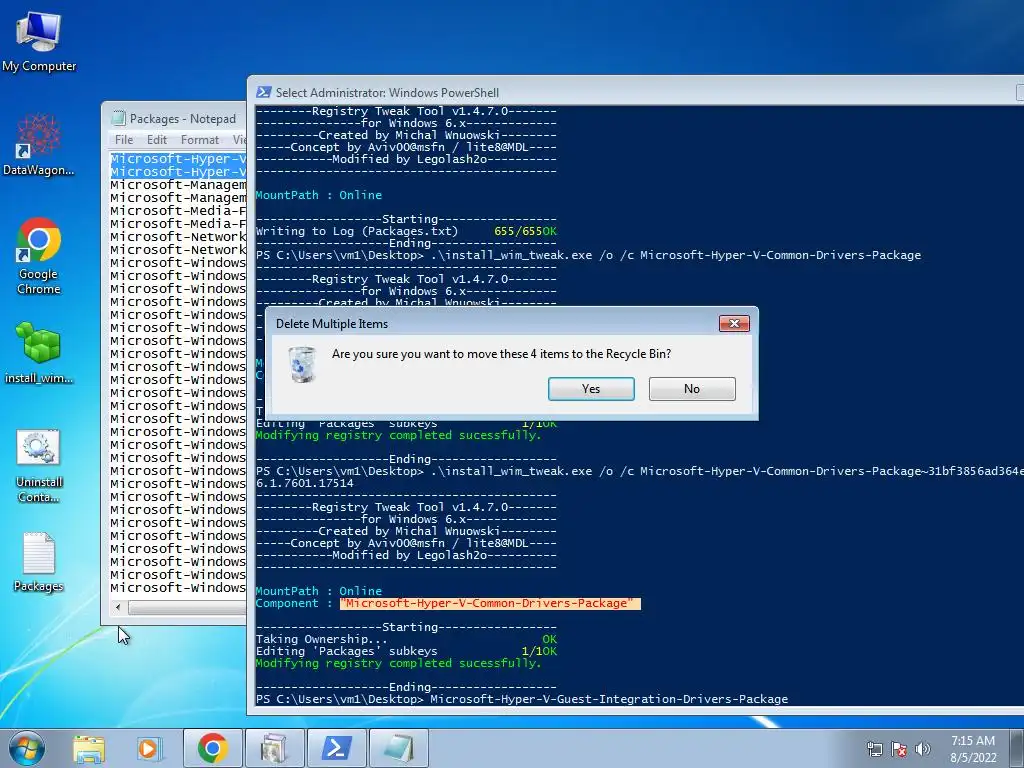Select the Packages text file icon
Image resolution: width=1024 pixels, height=768 pixels.
tap(39, 562)
